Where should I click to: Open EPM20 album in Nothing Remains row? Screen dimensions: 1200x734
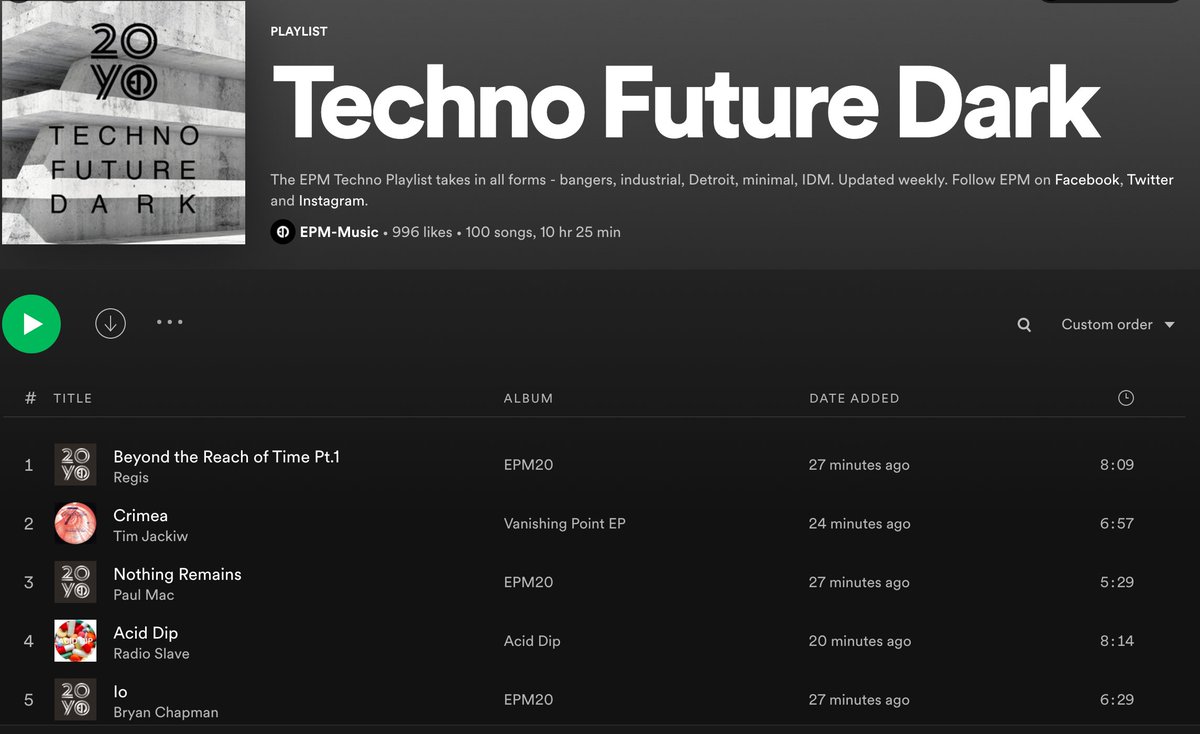pos(528,583)
